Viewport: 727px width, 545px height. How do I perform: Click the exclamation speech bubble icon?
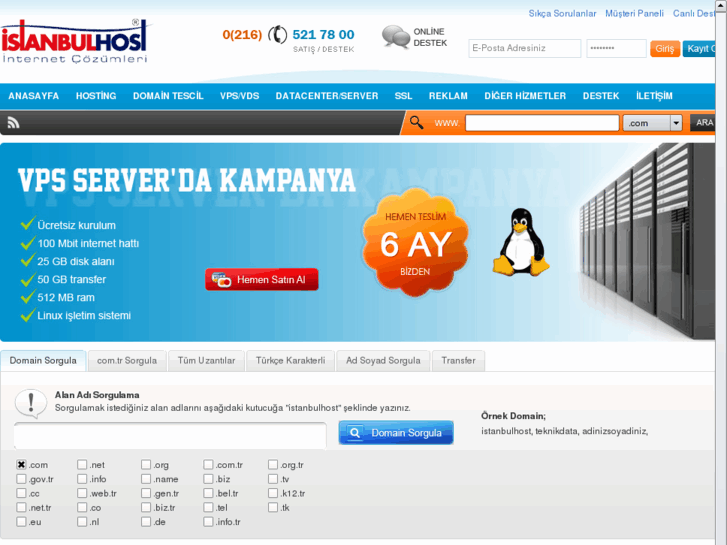[x=31, y=403]
